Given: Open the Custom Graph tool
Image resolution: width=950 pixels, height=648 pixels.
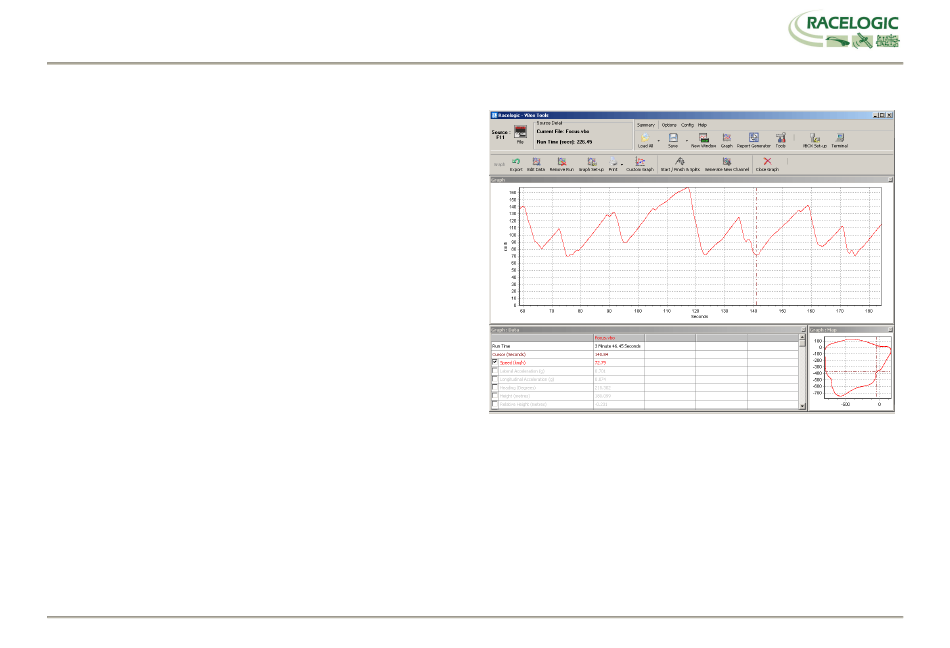Looking at the screenshot, I should coord(640,164).
